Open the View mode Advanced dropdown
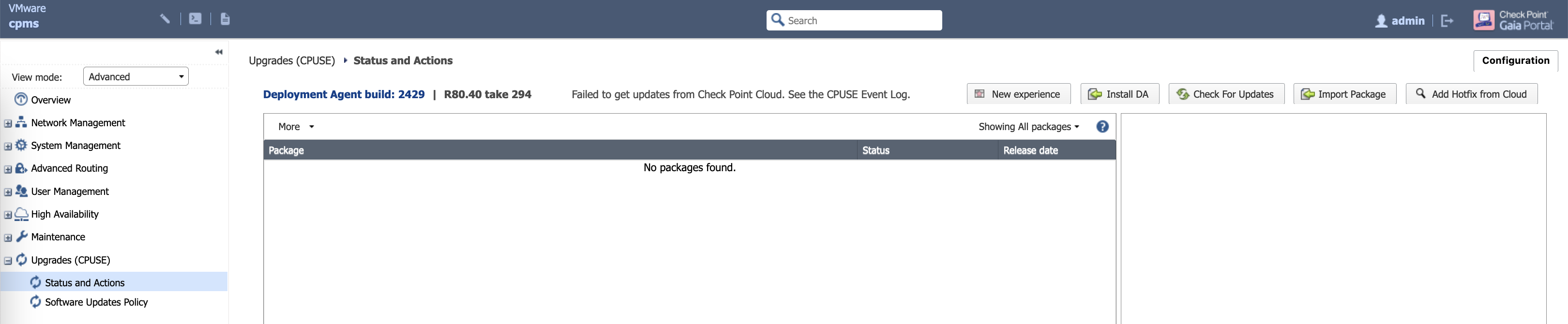This screenshot has width=1568, height=324. (135, 76)
